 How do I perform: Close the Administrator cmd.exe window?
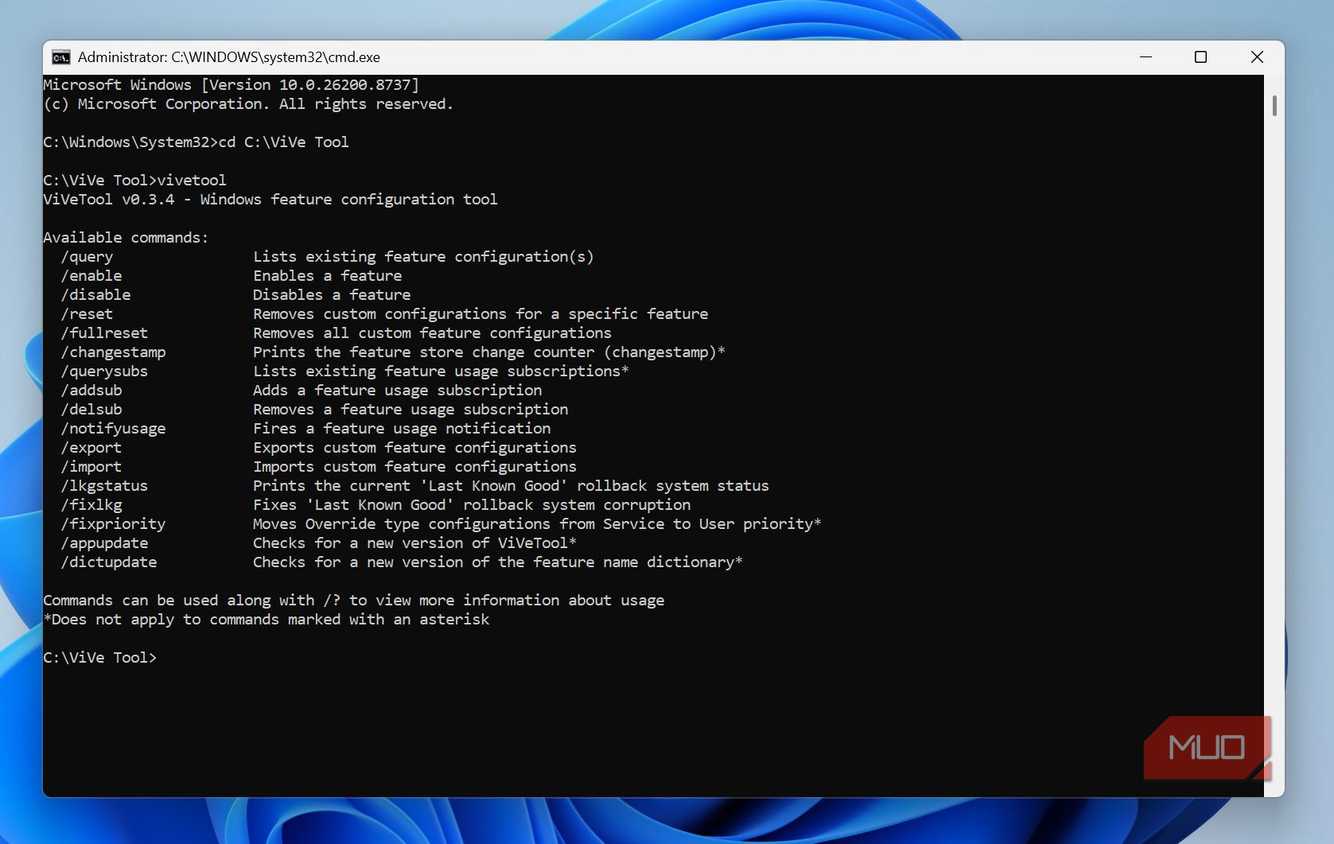pos(1257,57)
